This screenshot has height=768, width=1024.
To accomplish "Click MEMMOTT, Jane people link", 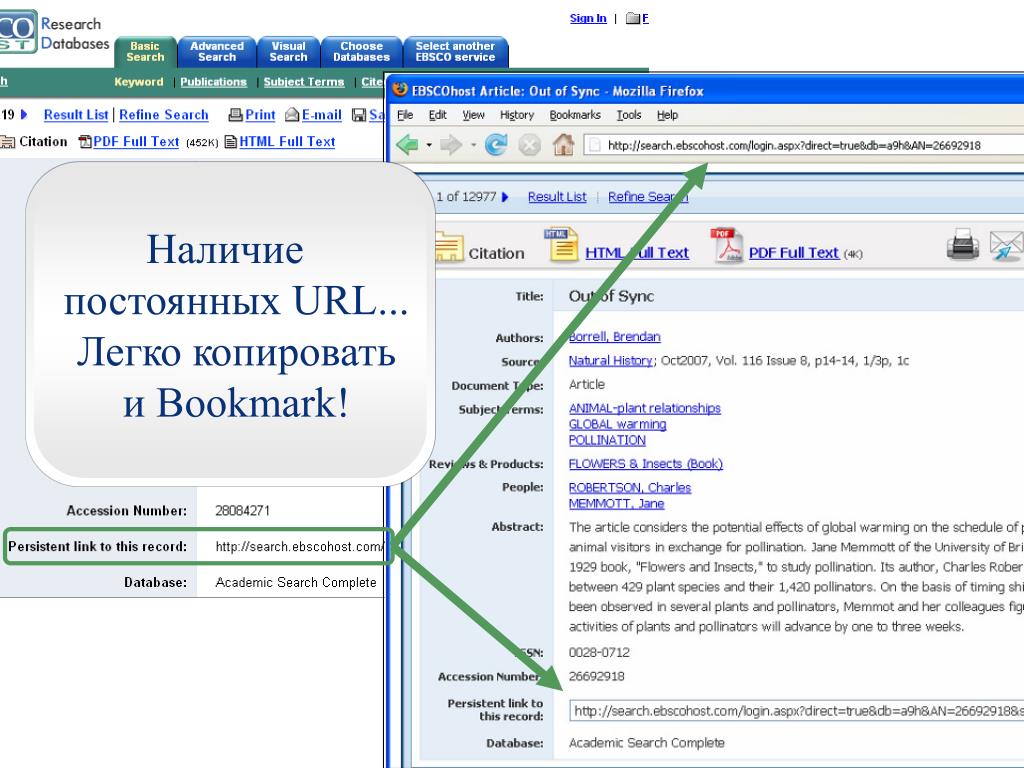I will point(616,504).
